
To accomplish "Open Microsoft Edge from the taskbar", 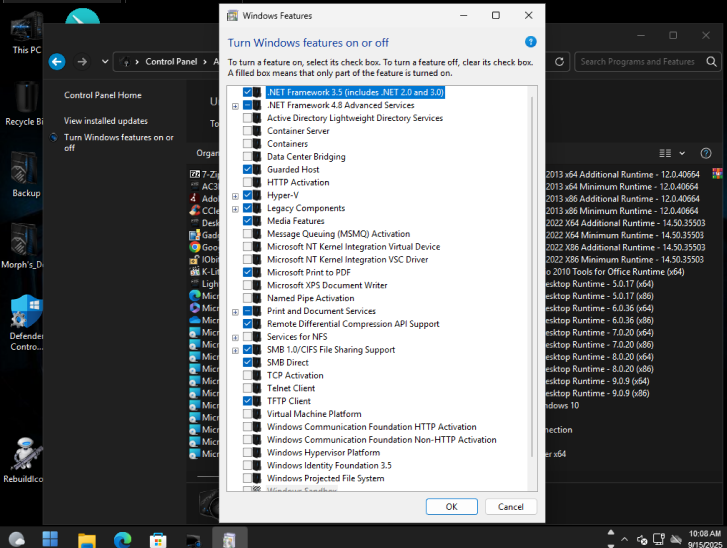I will click(x=122, y=540).
